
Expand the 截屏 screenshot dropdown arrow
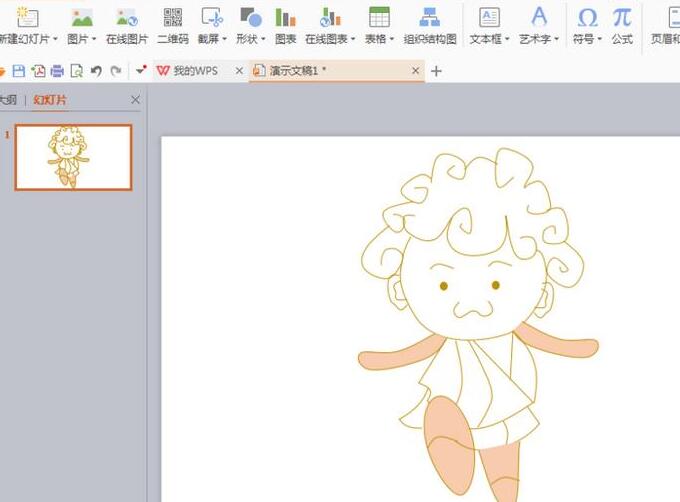point(224,39)
